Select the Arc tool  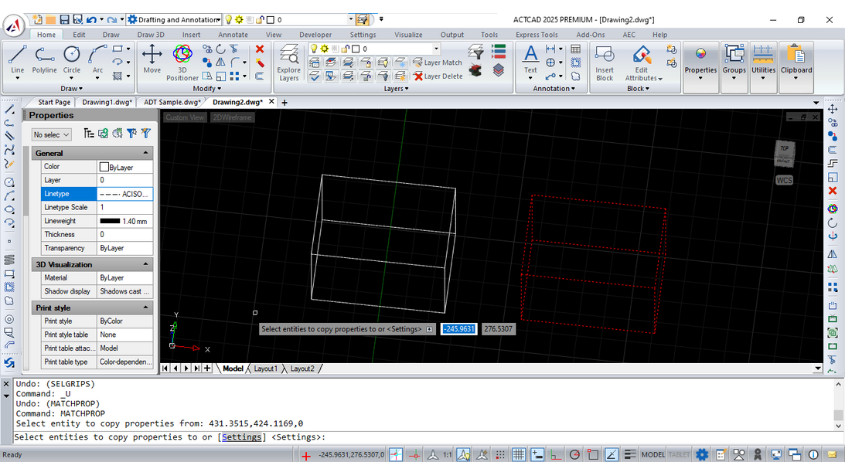point(98,59)
